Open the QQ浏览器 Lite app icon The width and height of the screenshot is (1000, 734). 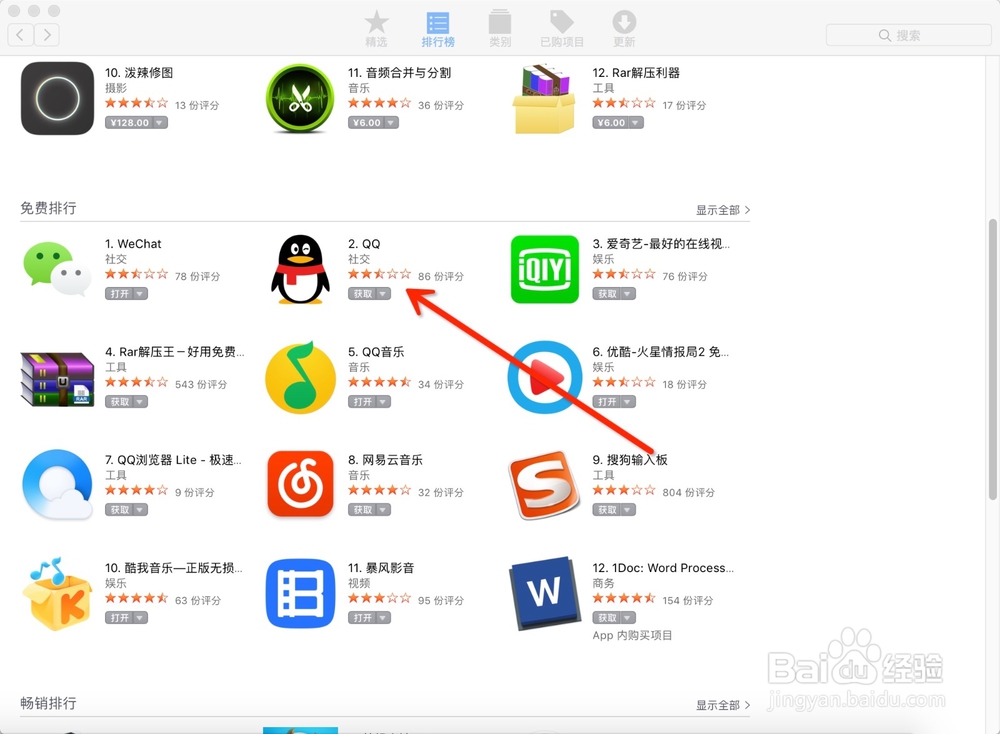(57, 485)
